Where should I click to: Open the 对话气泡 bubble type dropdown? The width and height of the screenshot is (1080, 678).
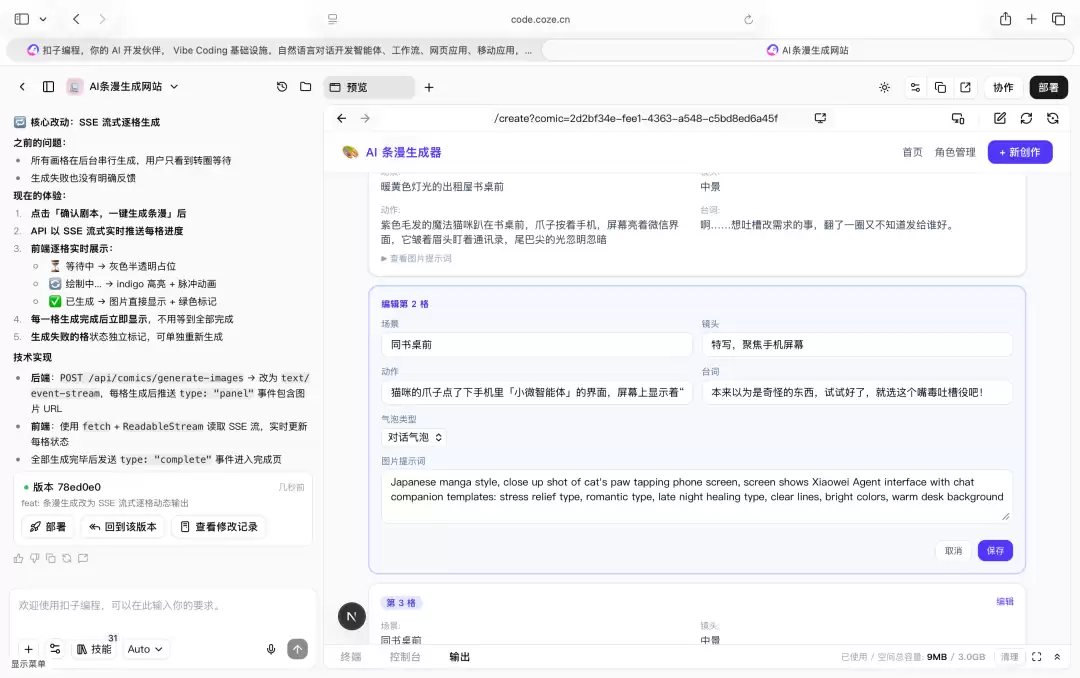415,437
